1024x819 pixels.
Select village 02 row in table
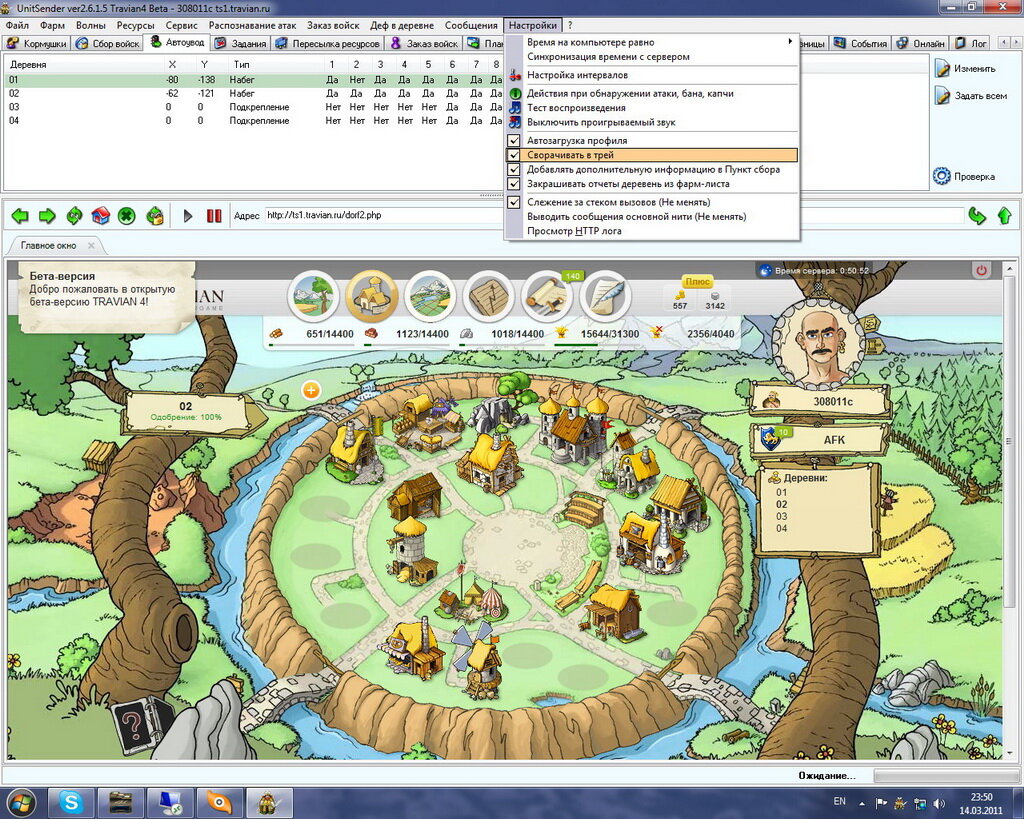(255, 93)
